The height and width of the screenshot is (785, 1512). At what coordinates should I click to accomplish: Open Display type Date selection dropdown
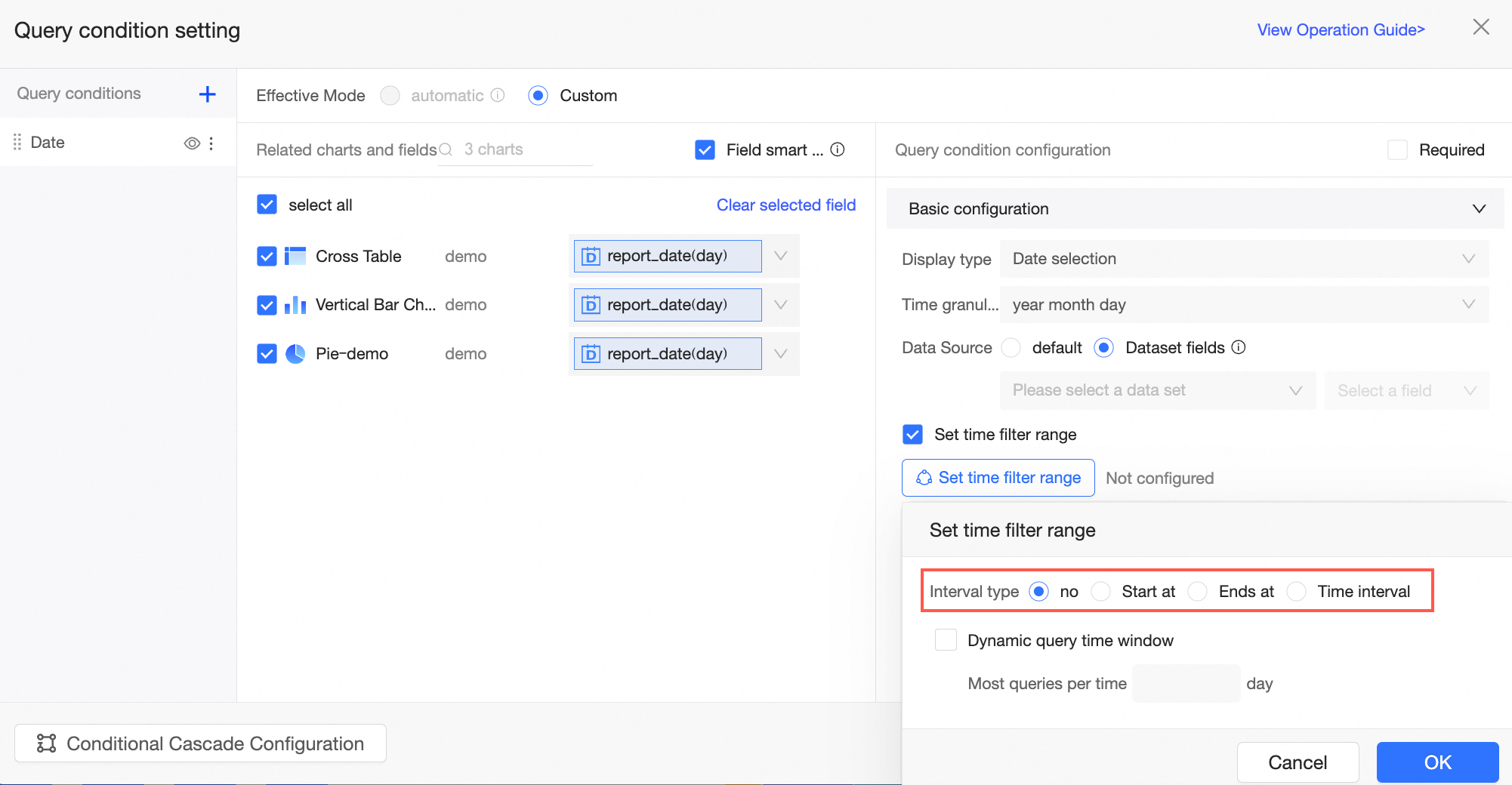[x=1244, y=259]
